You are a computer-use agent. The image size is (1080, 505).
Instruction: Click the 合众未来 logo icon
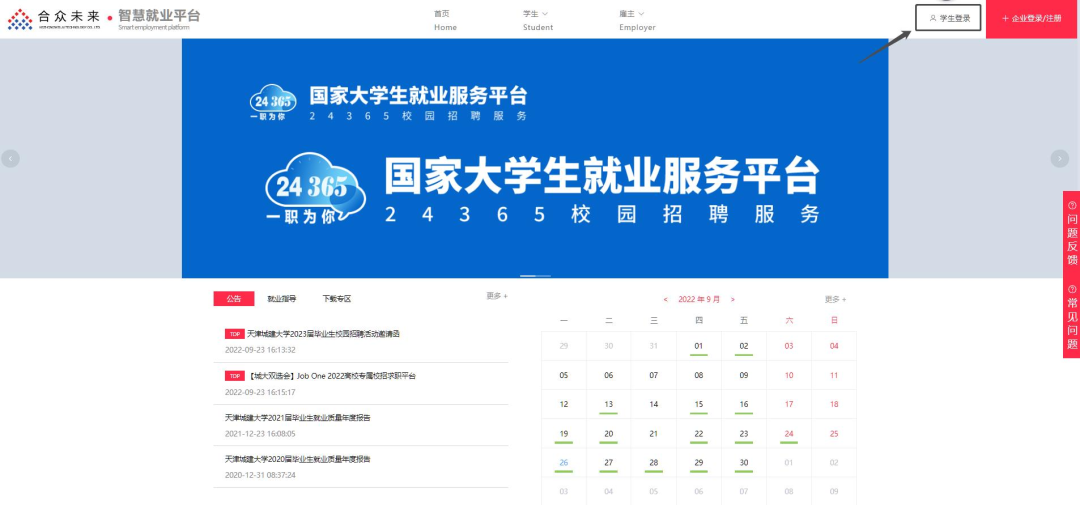tap(20, 19)
